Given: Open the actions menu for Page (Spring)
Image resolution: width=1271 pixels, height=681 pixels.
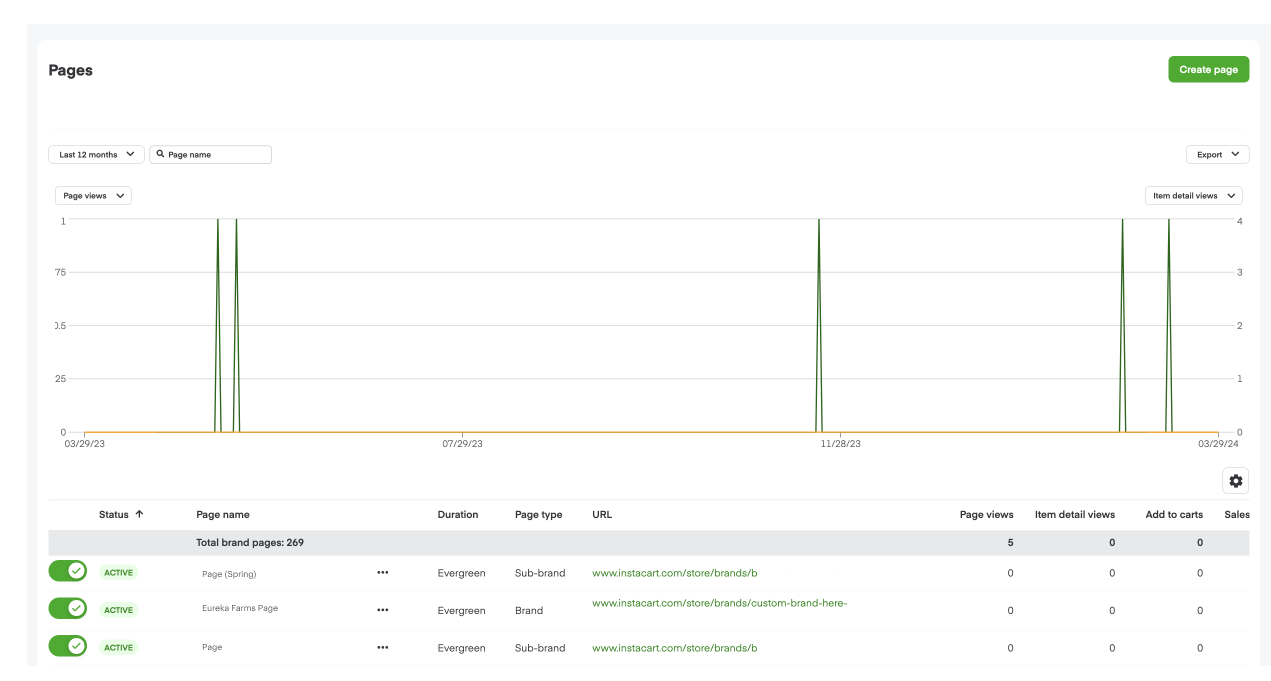Looking at the screenshot, I should (382, 572).
